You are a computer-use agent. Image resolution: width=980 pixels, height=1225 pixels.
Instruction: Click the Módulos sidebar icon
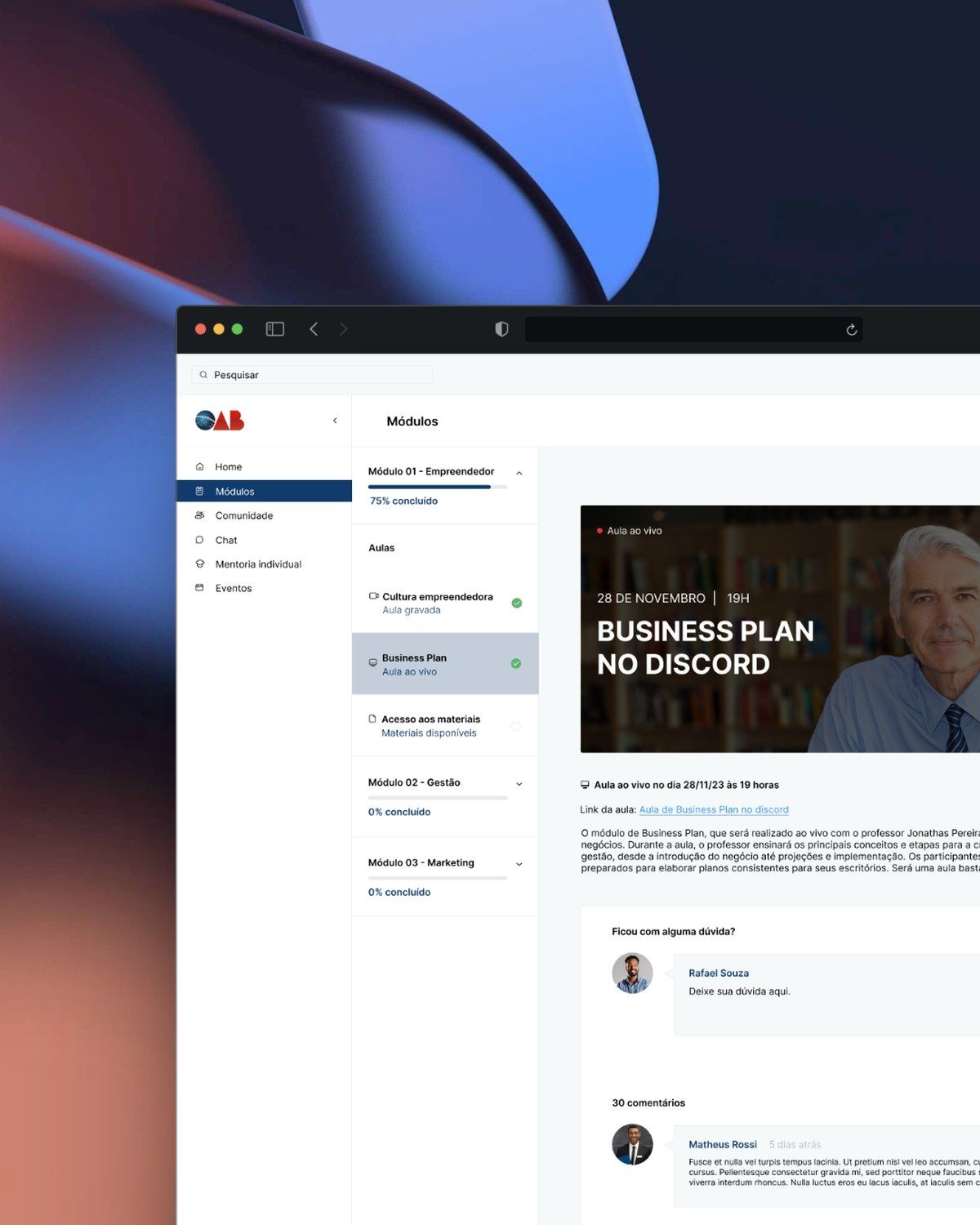(x=200, y=492)
